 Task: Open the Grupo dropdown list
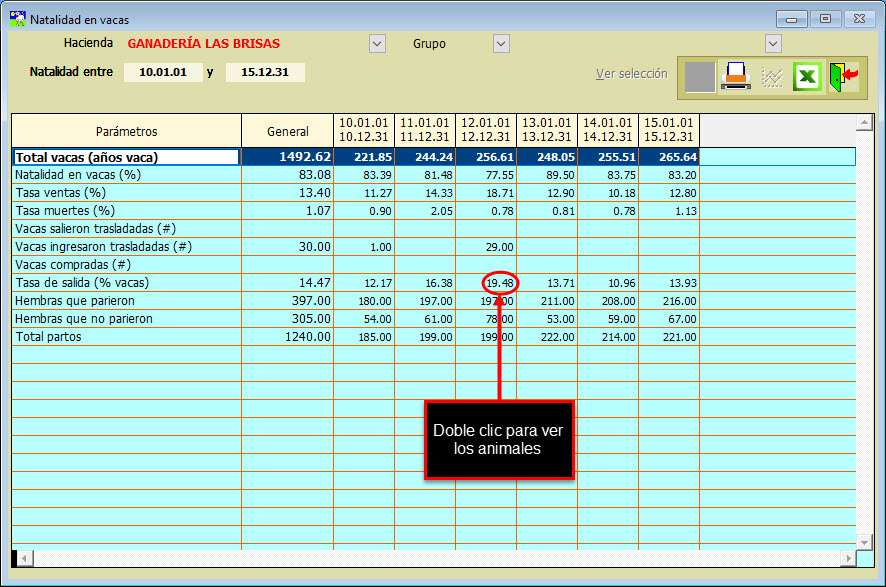point(501,44)
